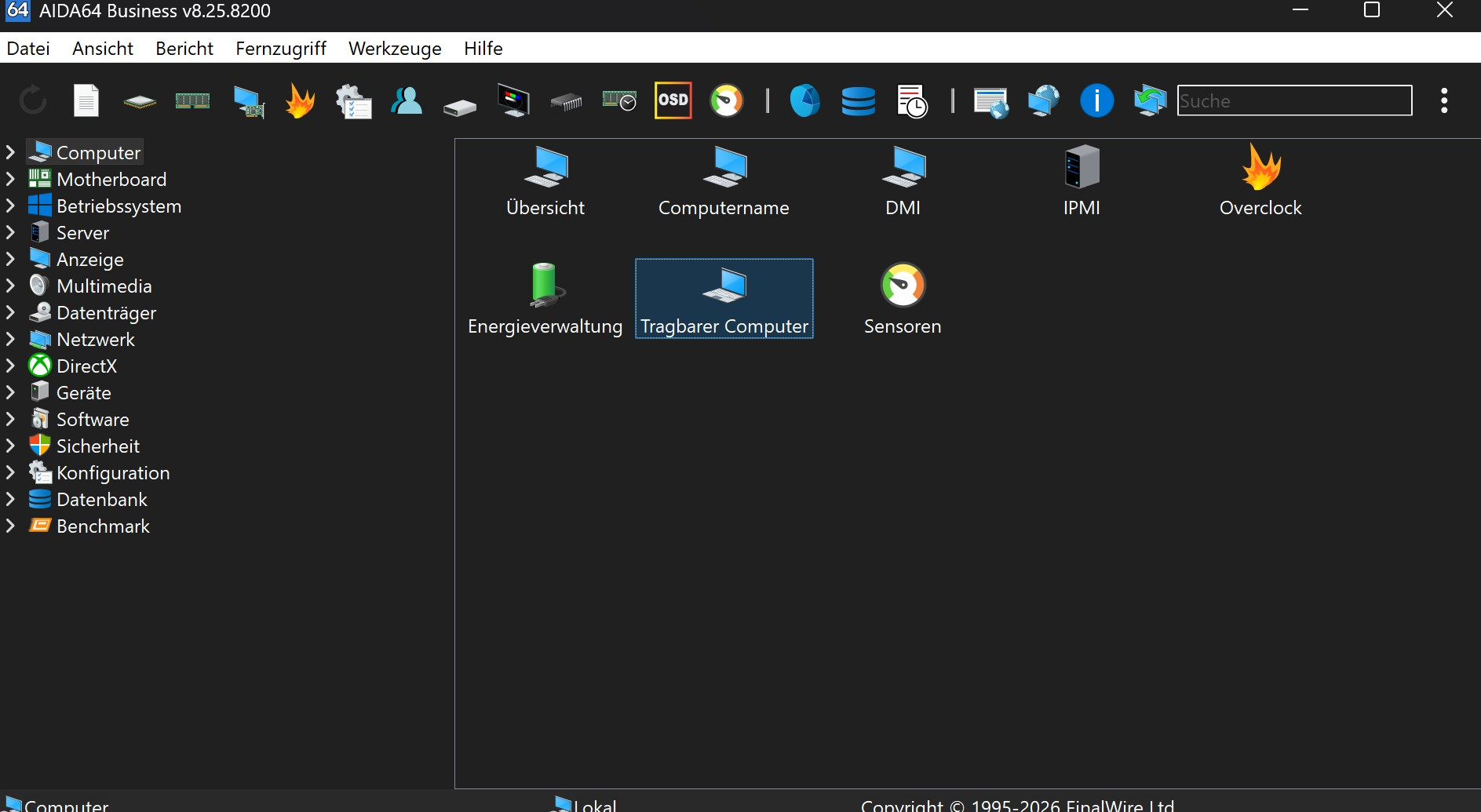This screenshot has height=812, width=1481.
Task: Open the blue info circle toolbar icon
Action: tap(1097, 100)
